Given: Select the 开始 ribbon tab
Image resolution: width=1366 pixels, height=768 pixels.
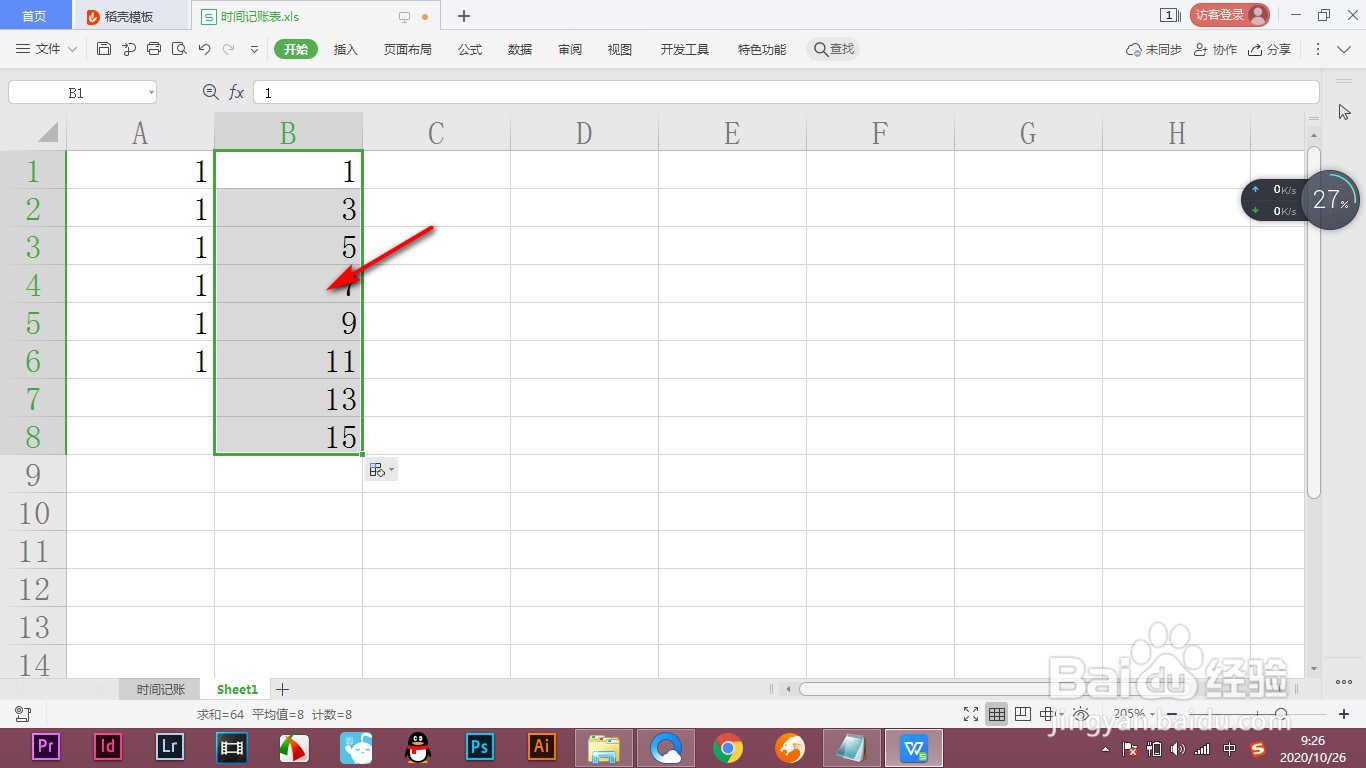Looking at the screenshot, I should [296, 49].
